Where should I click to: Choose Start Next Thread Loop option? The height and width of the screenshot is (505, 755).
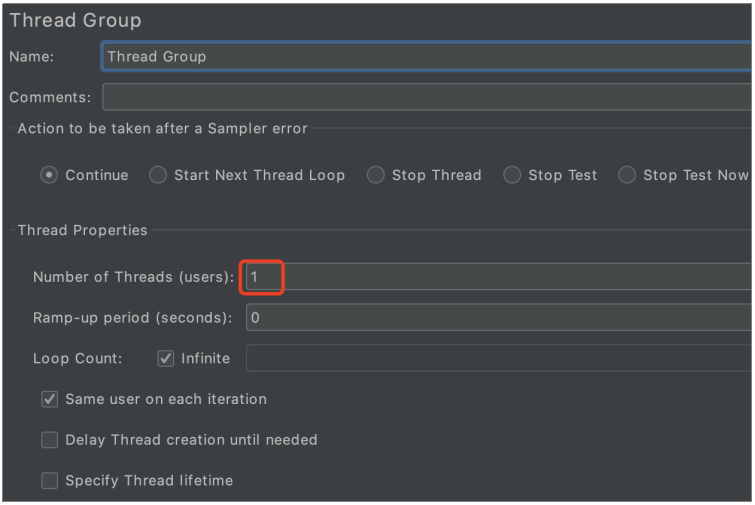158,175
